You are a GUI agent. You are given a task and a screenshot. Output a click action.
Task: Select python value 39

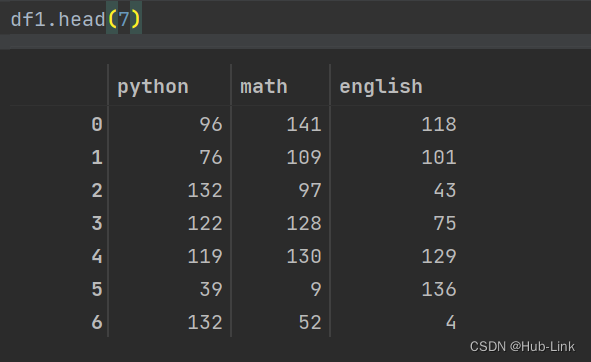click(x=211, y=289)
